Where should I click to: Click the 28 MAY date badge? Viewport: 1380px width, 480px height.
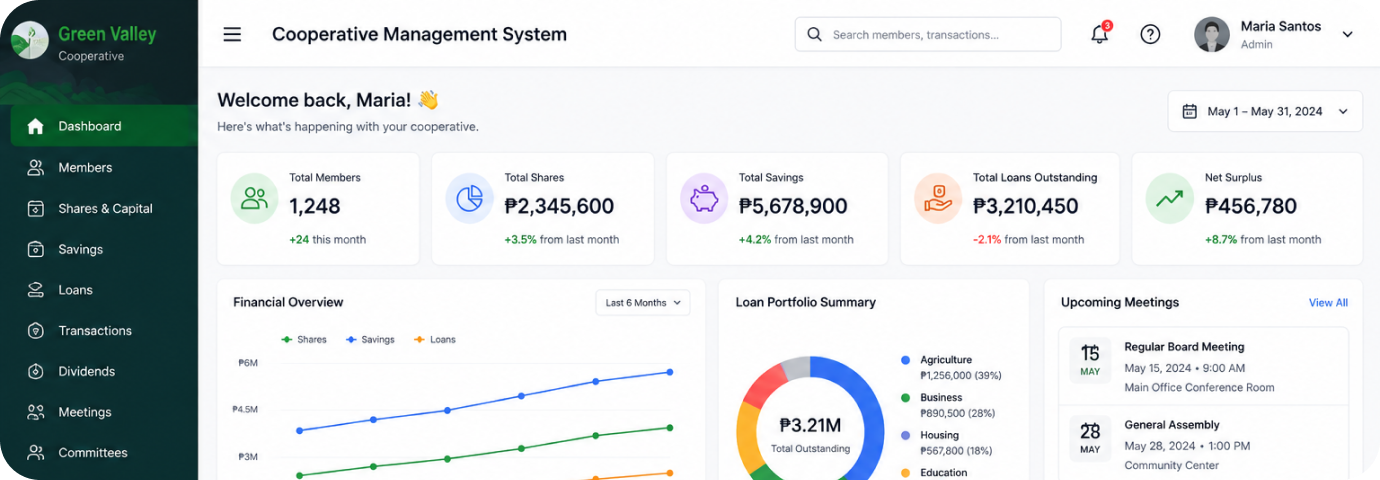[x=1090, y=438]
